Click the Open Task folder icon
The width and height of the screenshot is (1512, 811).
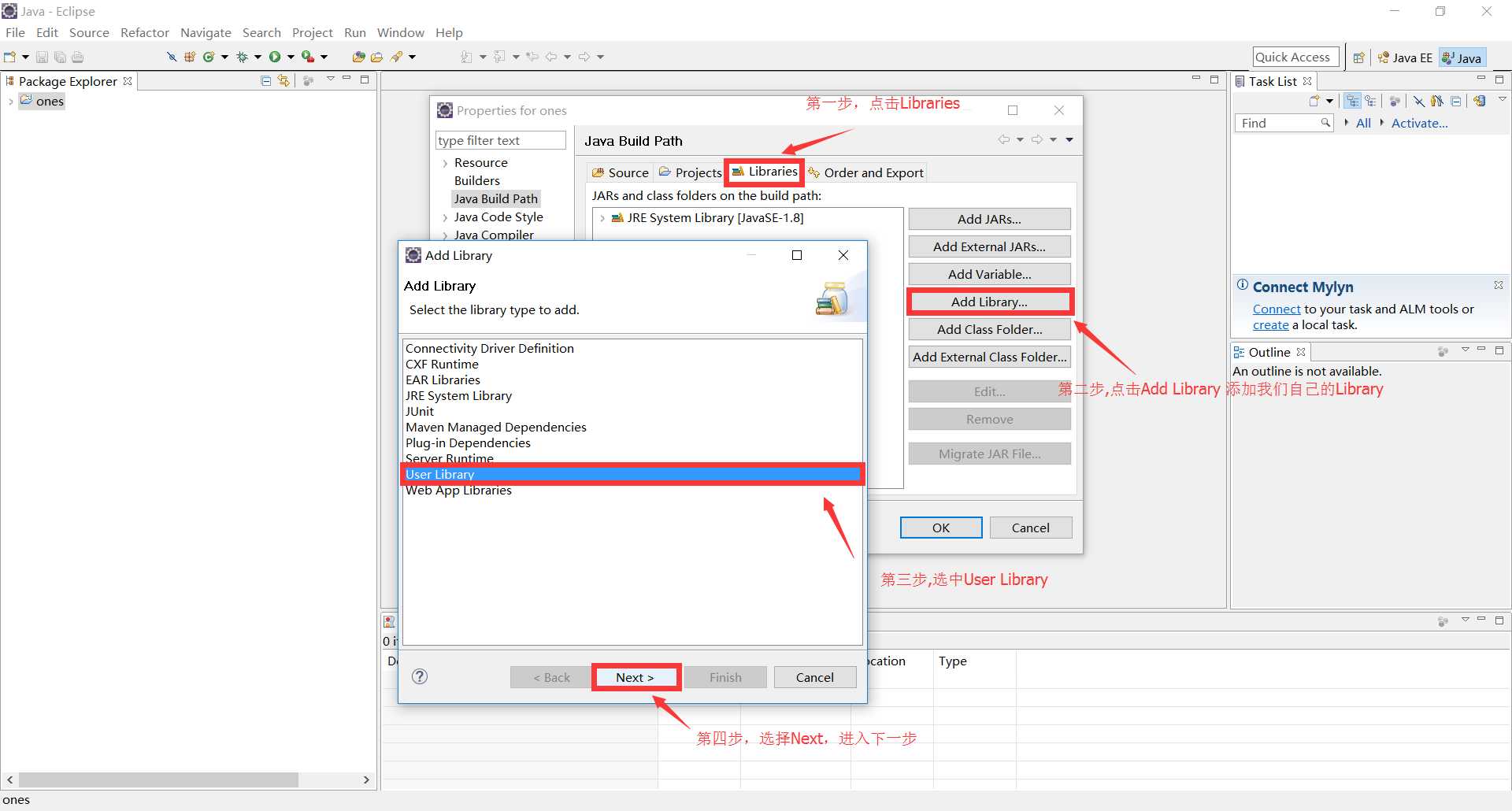tap(376, 57)
